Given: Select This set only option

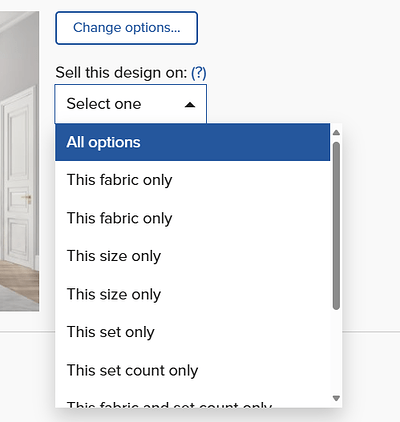Looking at the screenshot, I should (x=193, y=332).
